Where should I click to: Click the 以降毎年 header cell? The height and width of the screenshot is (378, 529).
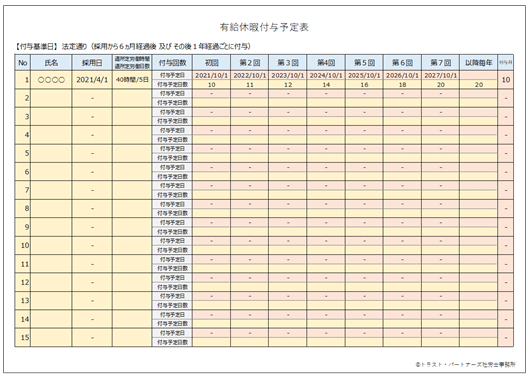point(478,62)
